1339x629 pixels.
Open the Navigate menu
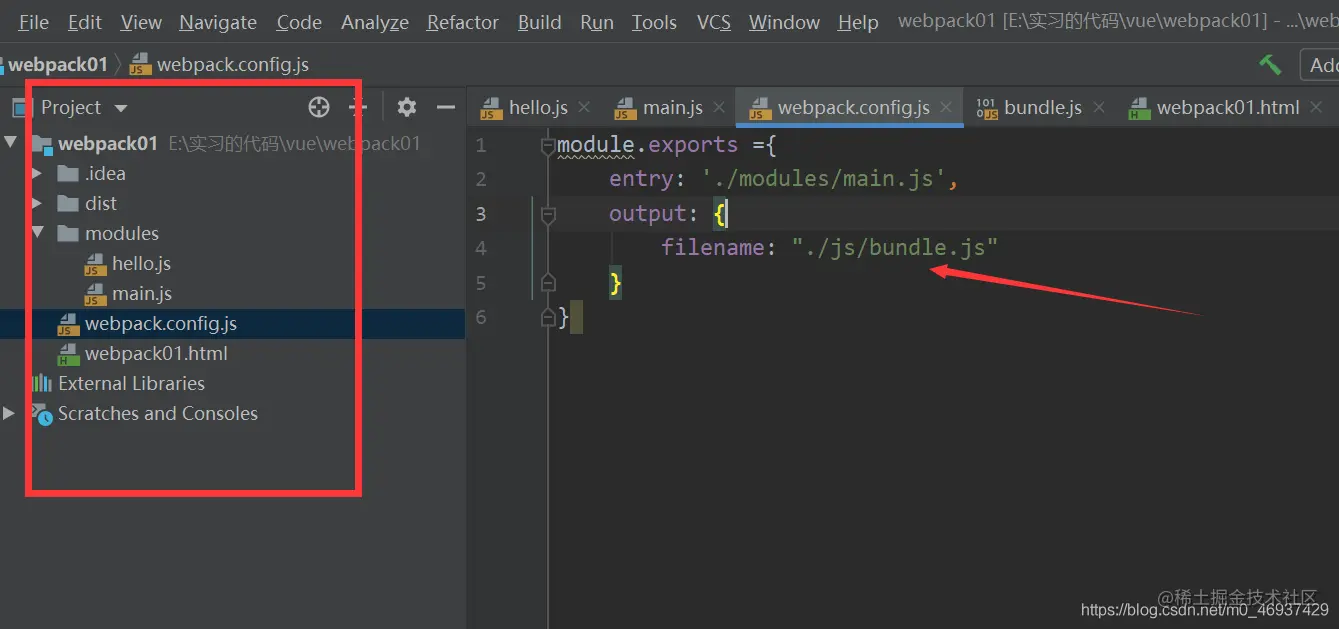click(x=218, y=22)
